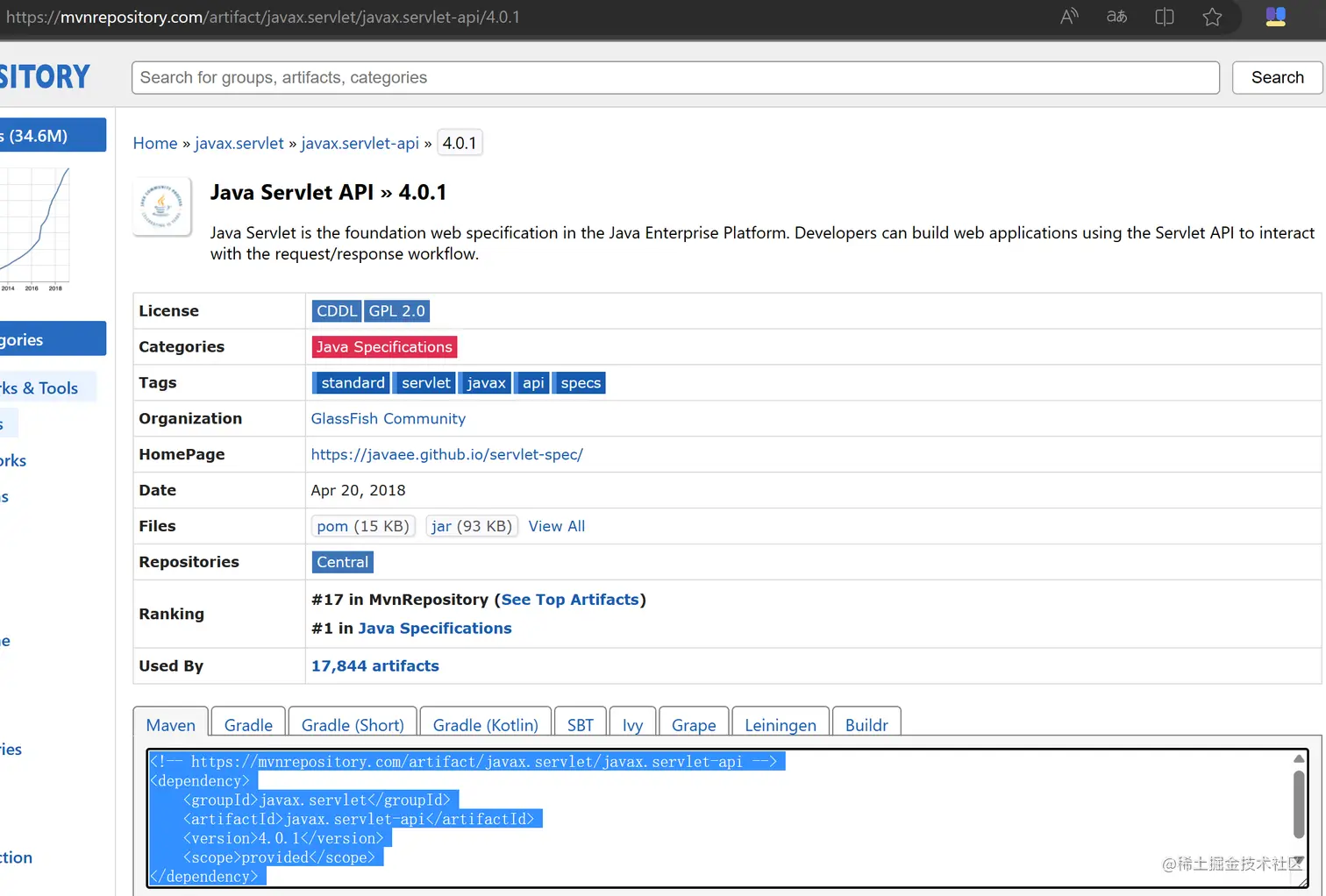Image resolution: width=1326 pixels, height=896 pixels.
Task: Open Java Specifications link in Ranking row
Action: click(435, 629)
